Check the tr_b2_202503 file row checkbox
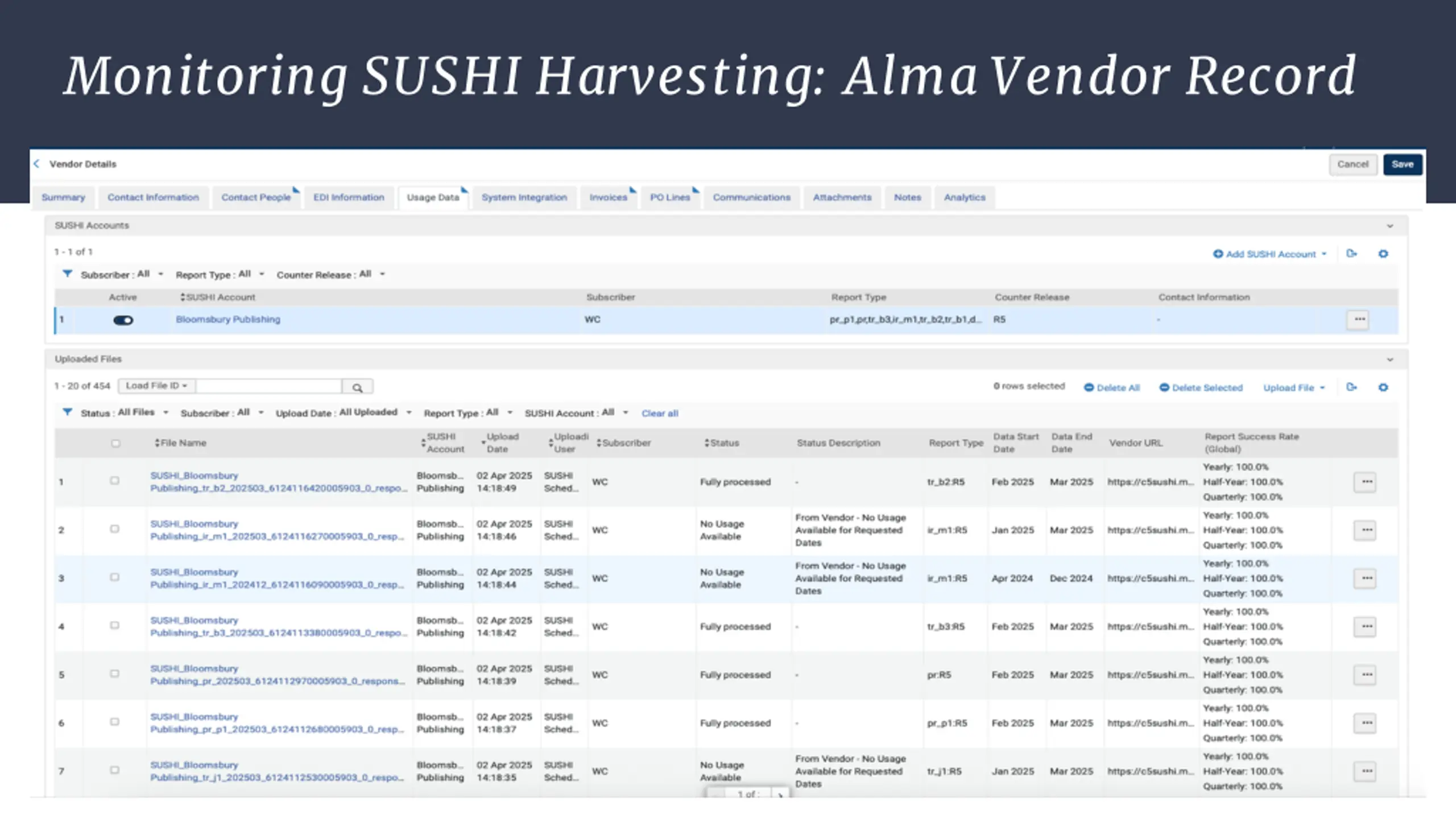The width and height of the screenshot is (1456, 819). (114, 481)
